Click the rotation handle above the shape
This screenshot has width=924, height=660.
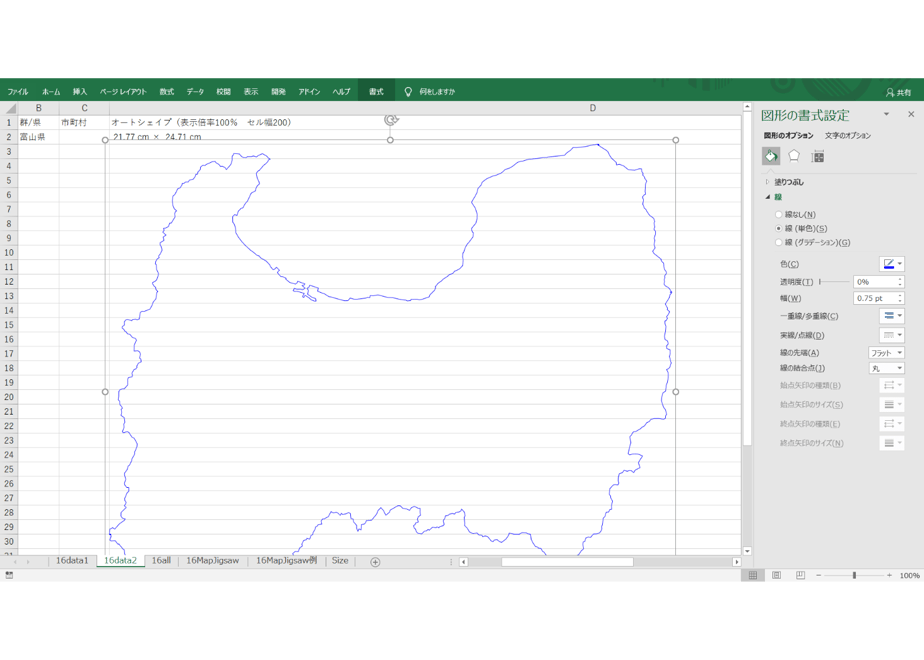(391, 120)
